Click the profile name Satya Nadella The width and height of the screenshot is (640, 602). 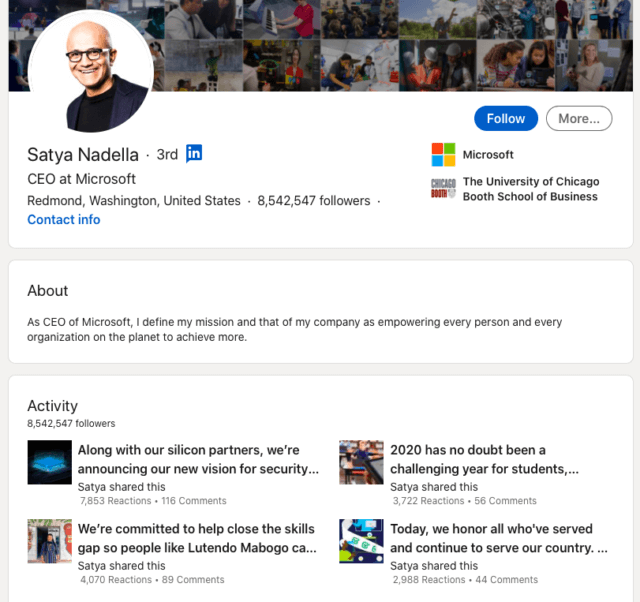83,155
